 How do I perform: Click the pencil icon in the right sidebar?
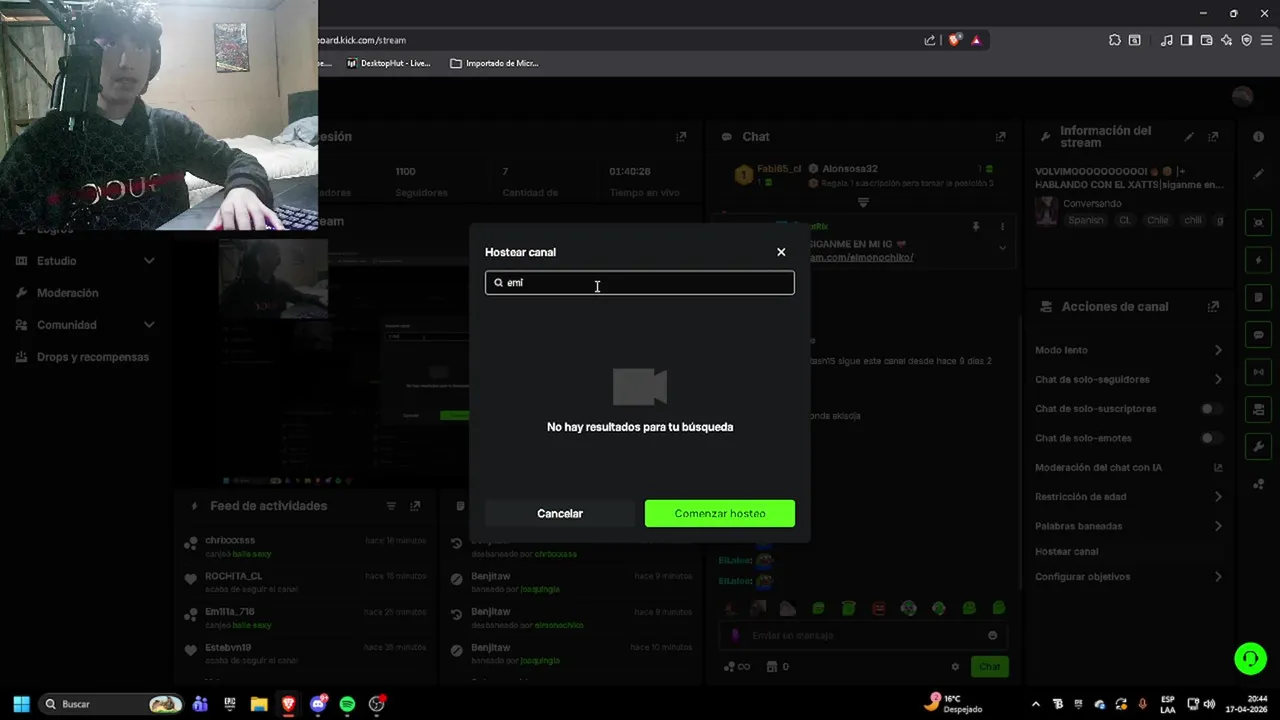coord(1258,174)
